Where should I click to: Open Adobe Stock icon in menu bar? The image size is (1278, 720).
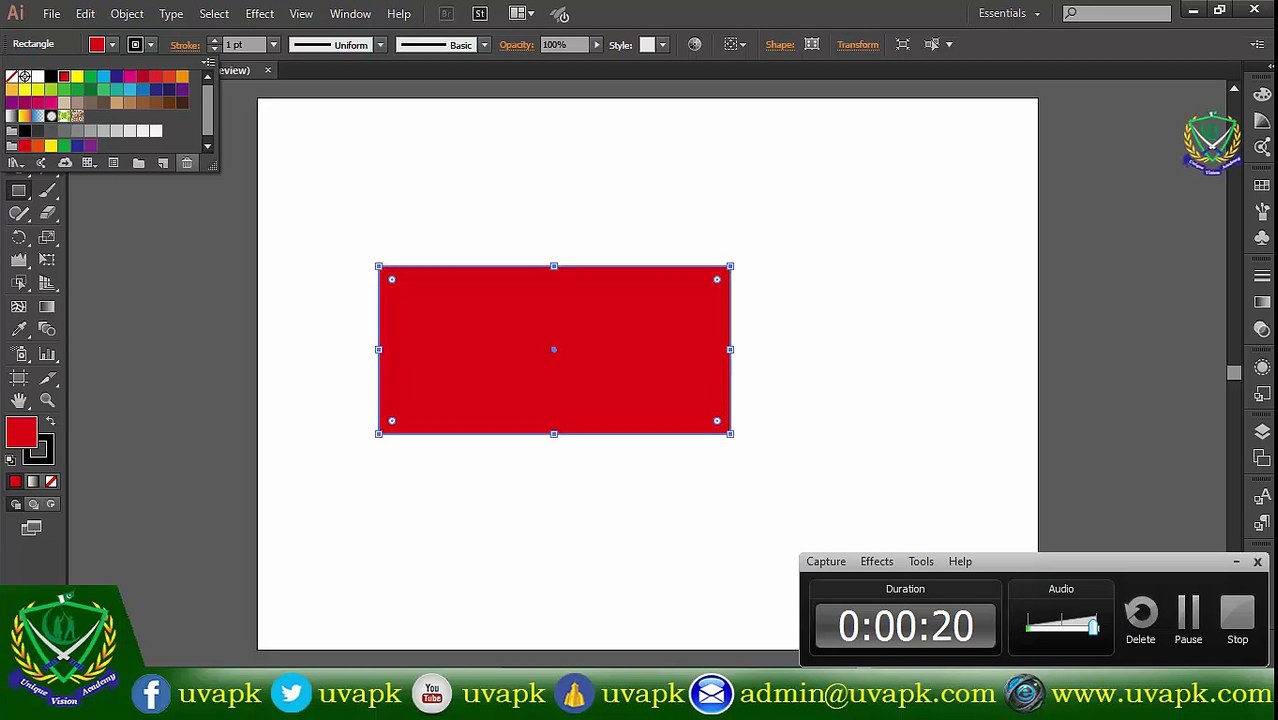480,14
